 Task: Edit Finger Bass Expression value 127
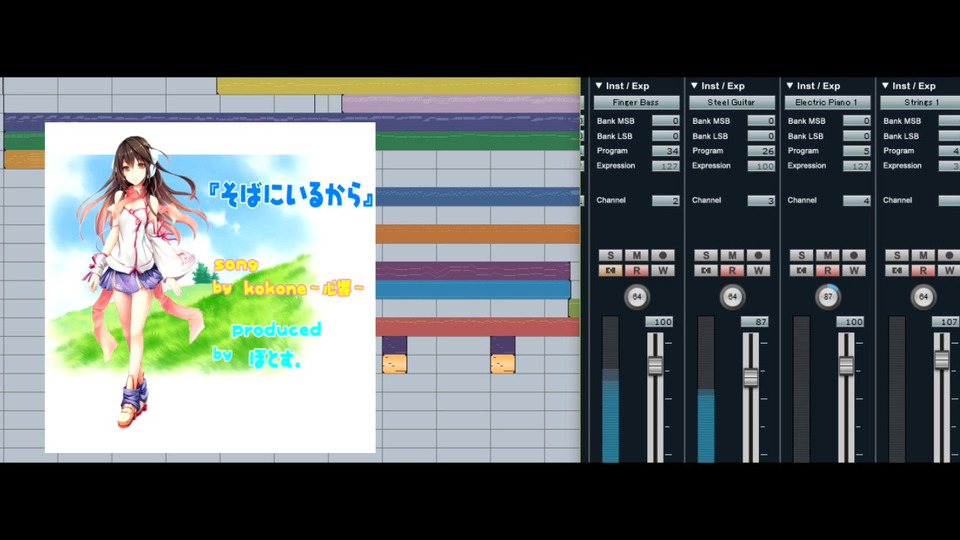tap(666, 166)
